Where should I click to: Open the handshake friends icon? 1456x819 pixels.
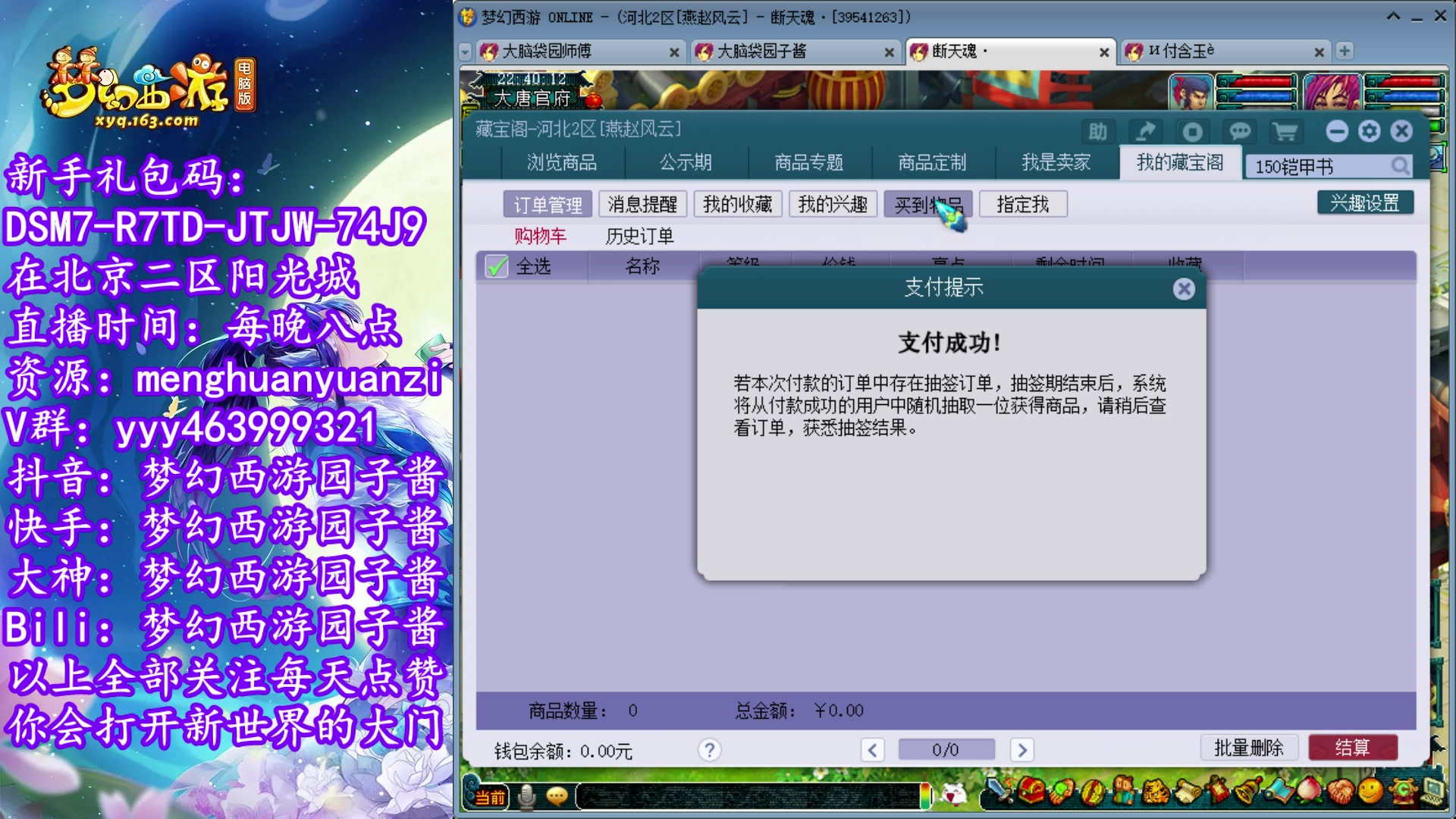coord(1341,792)
